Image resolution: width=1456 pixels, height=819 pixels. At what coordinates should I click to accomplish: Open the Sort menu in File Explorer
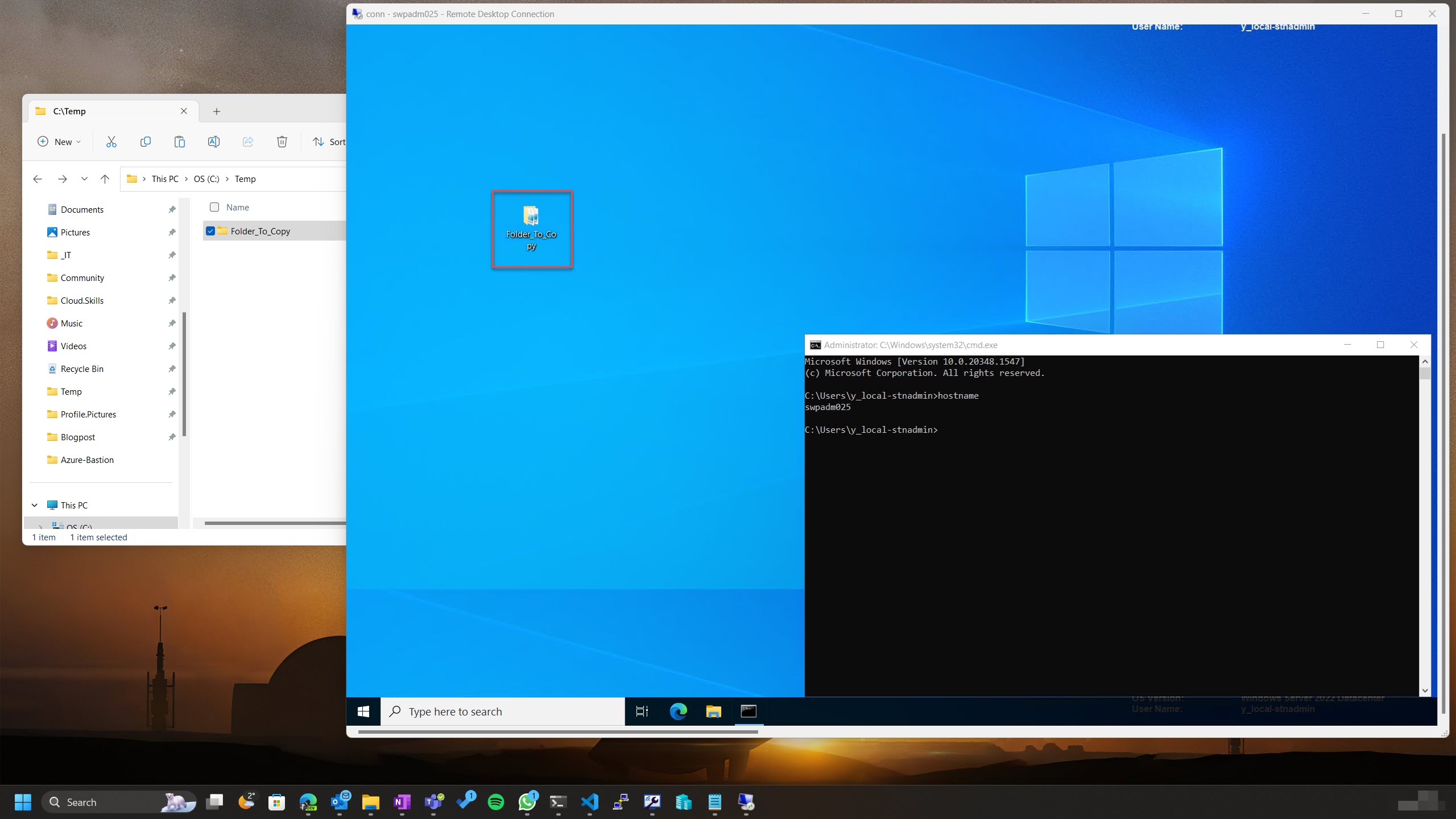point(329,142)
